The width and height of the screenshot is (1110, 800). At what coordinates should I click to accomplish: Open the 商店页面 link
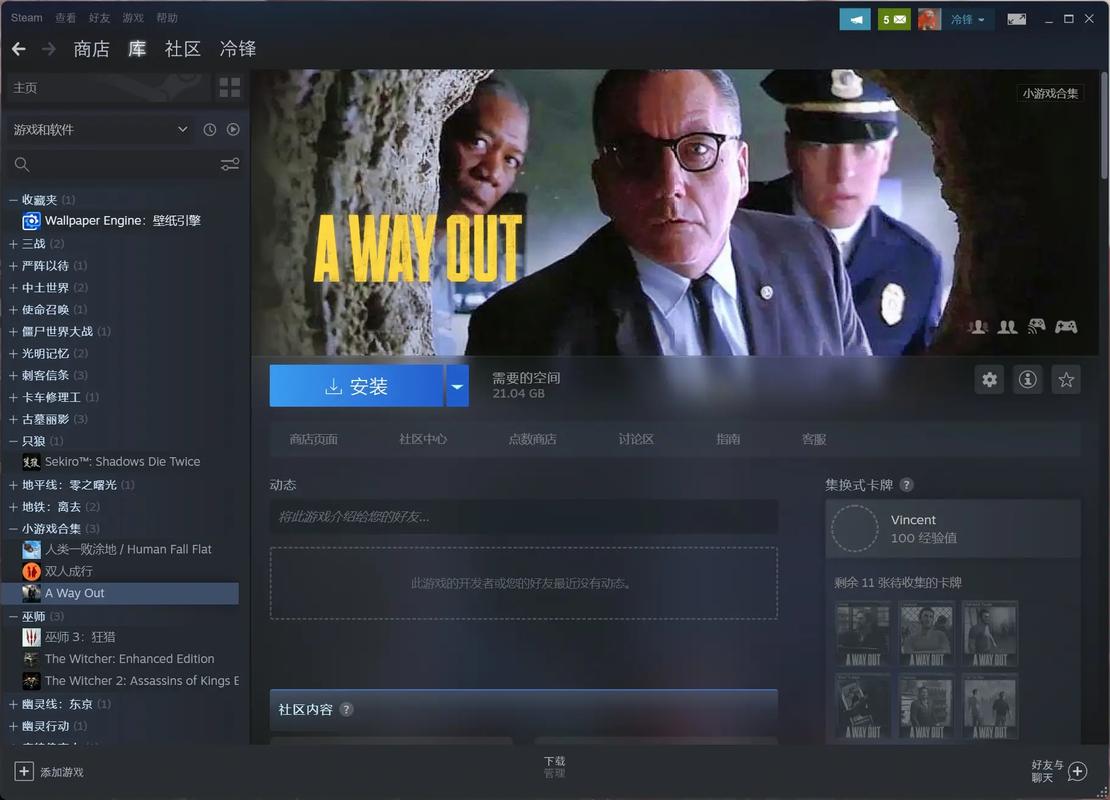click(x=314, y=440)
